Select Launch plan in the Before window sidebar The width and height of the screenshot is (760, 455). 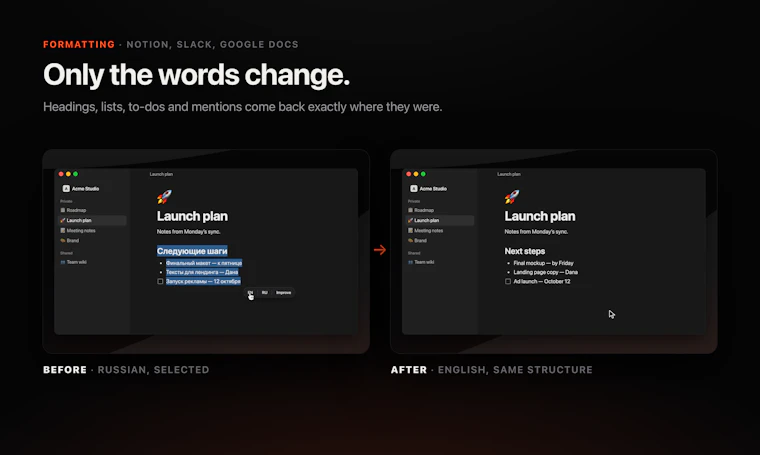pyautogui.click(x=92, y=220)
